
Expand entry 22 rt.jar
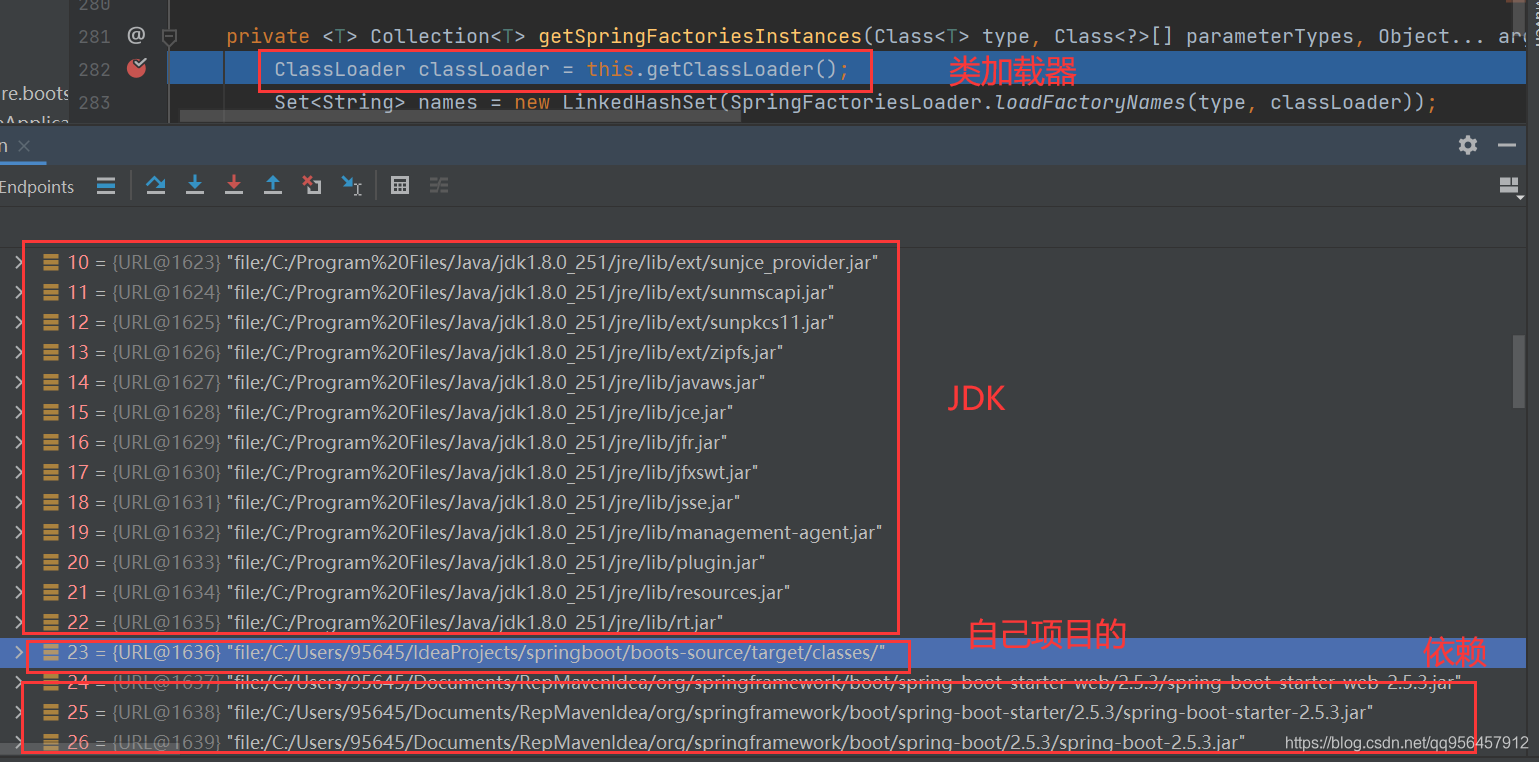pos(17,622)
